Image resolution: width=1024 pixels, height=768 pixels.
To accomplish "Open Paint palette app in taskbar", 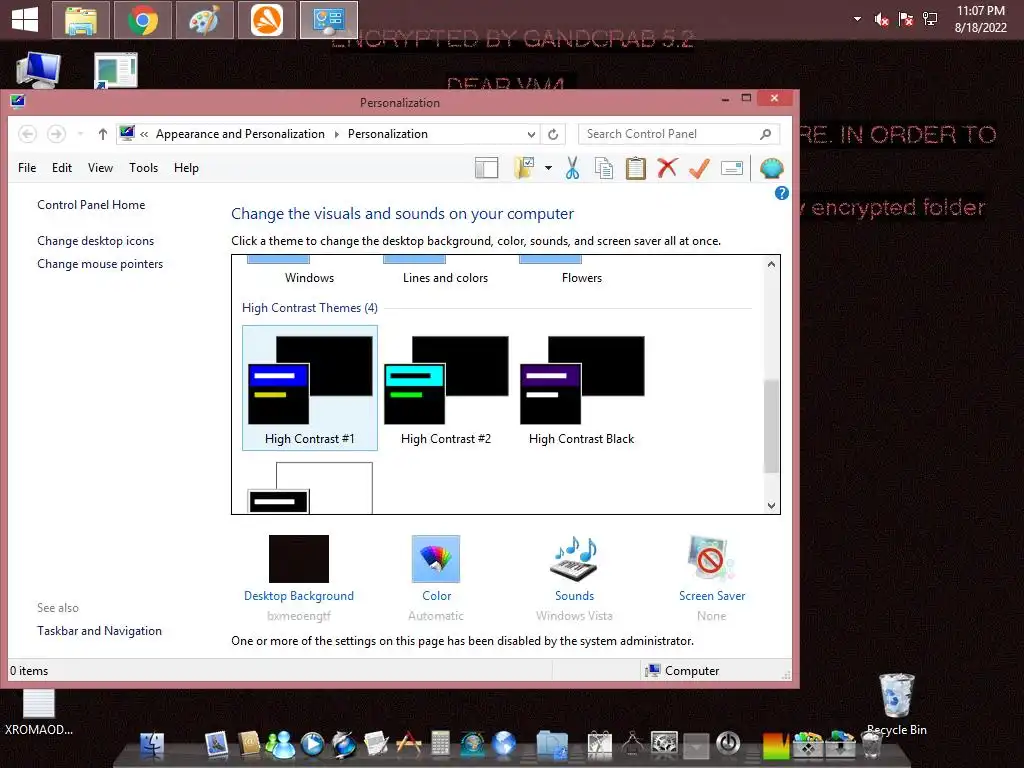I will tap(205, 20).
